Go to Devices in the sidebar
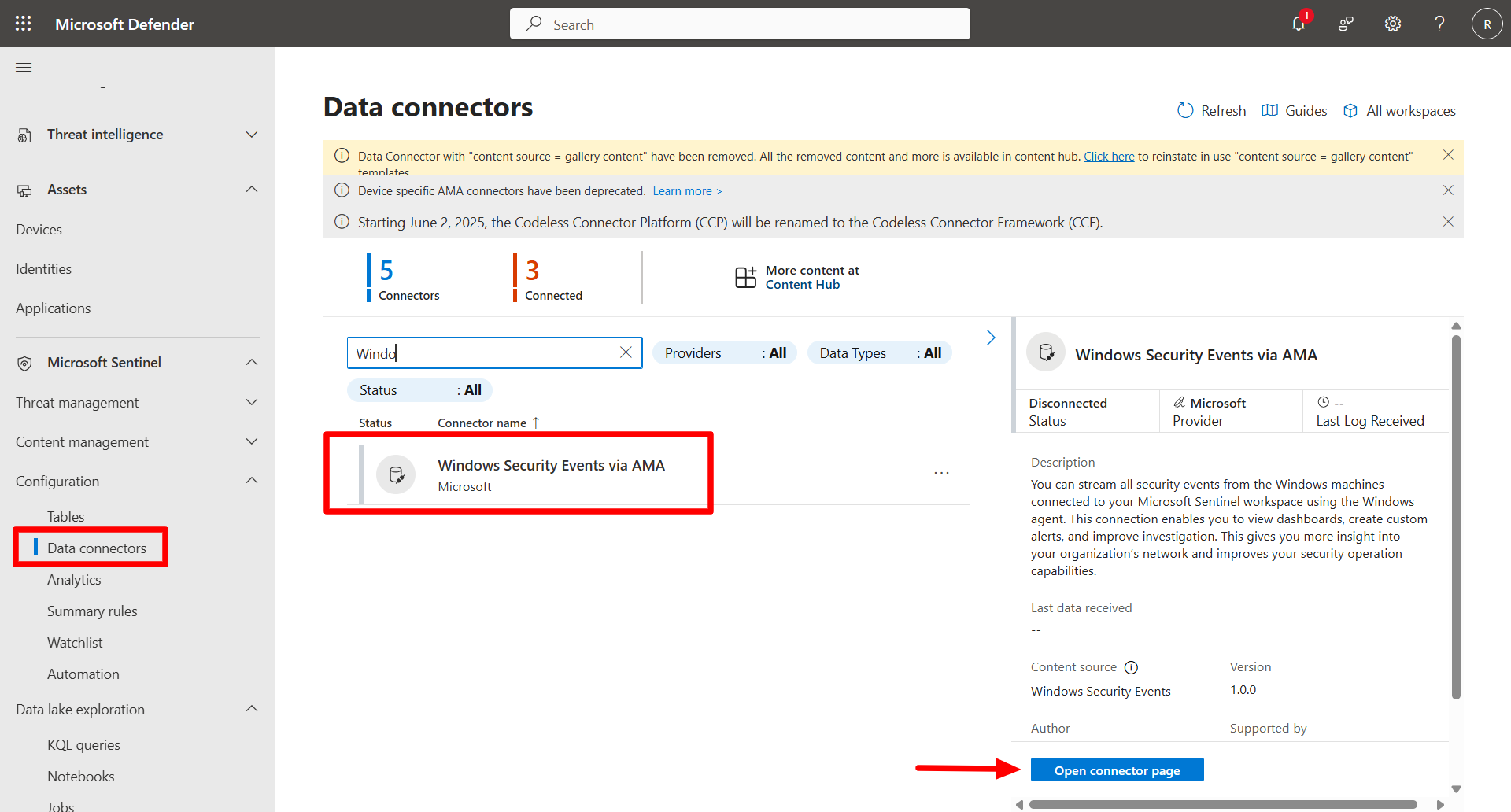The height and width of the screenshot is (812, 1511). tap(39, 230)
